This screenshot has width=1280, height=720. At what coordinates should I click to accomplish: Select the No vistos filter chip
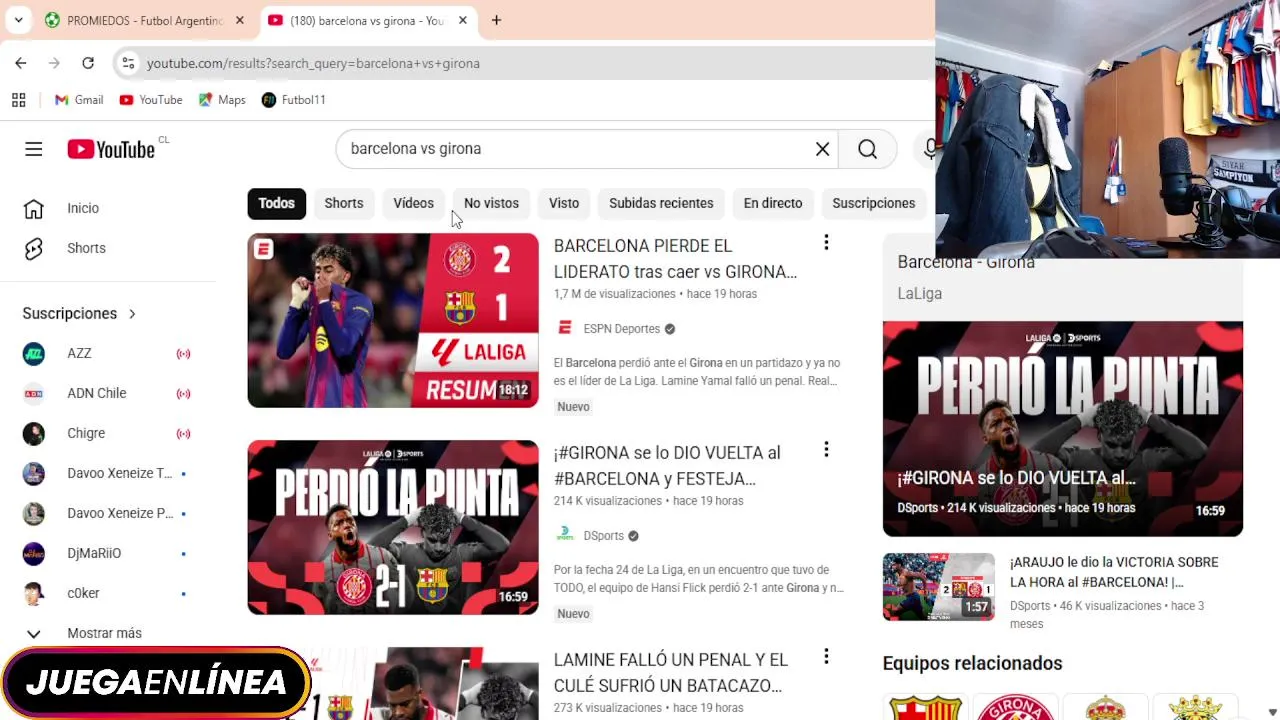point(491,203)
